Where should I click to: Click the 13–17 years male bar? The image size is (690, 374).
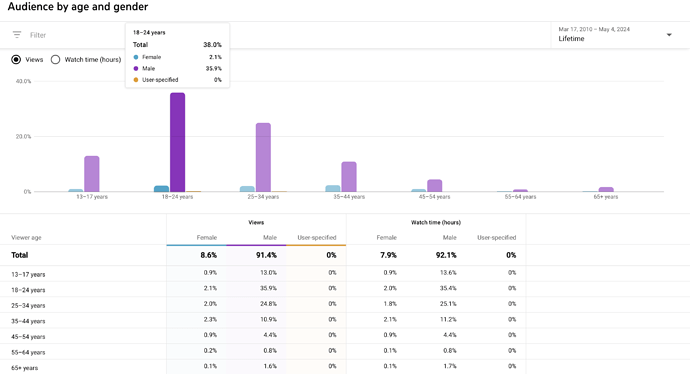(92, 174)
